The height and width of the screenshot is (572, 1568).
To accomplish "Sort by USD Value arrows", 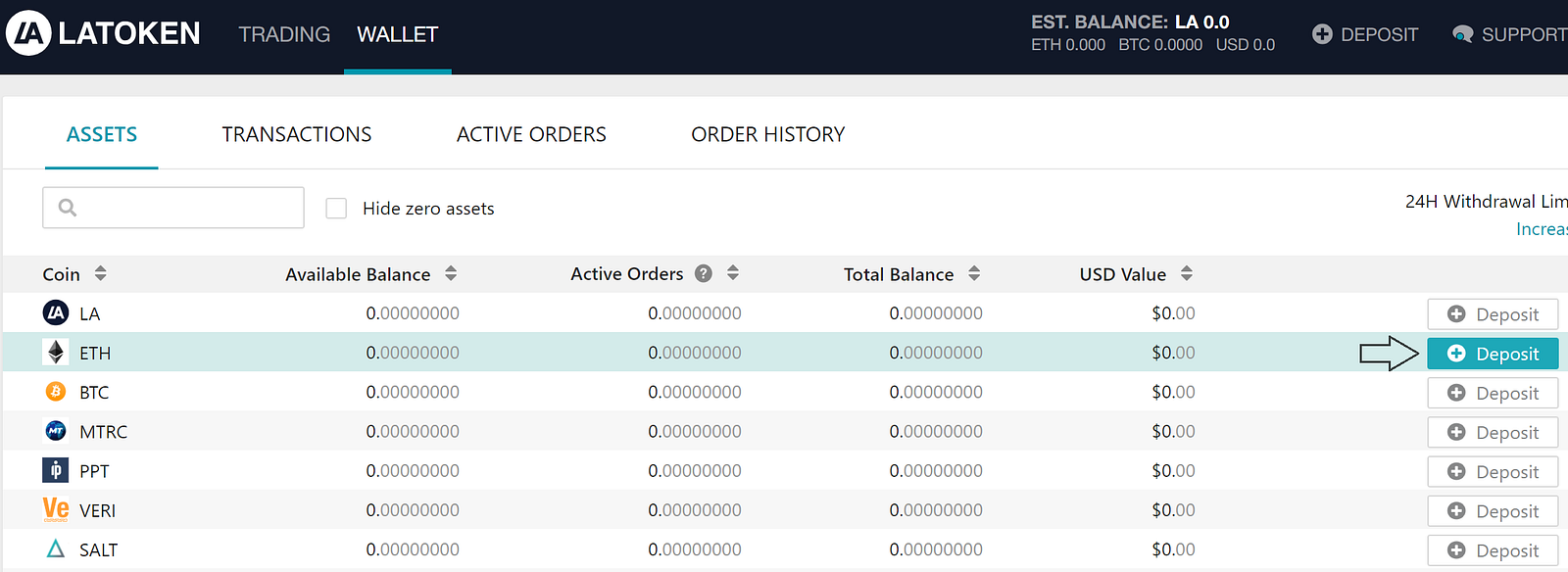I will point(1187,273).
